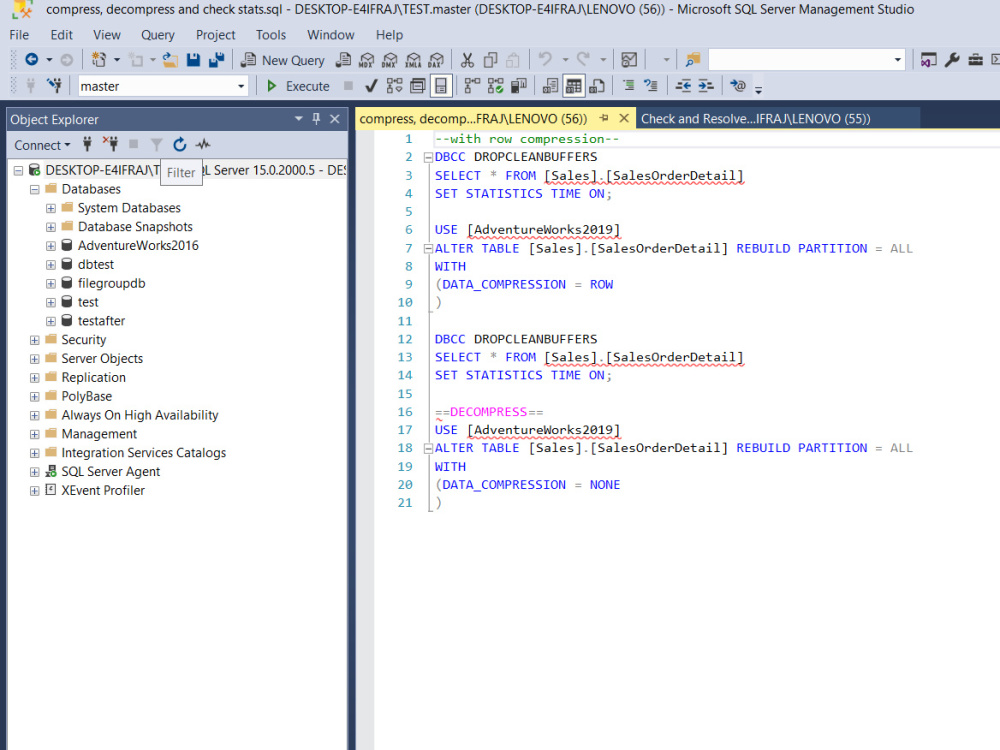Open the Tools menu

271,35
